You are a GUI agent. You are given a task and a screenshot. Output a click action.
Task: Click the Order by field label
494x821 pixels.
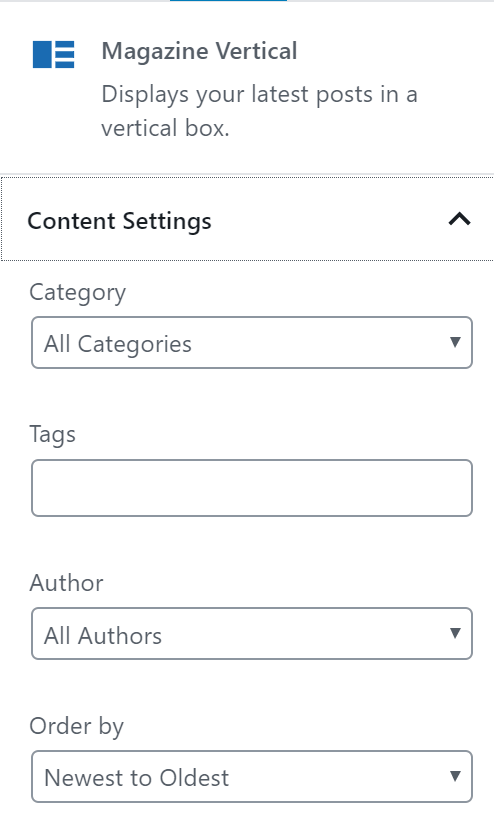click(76, 727)
